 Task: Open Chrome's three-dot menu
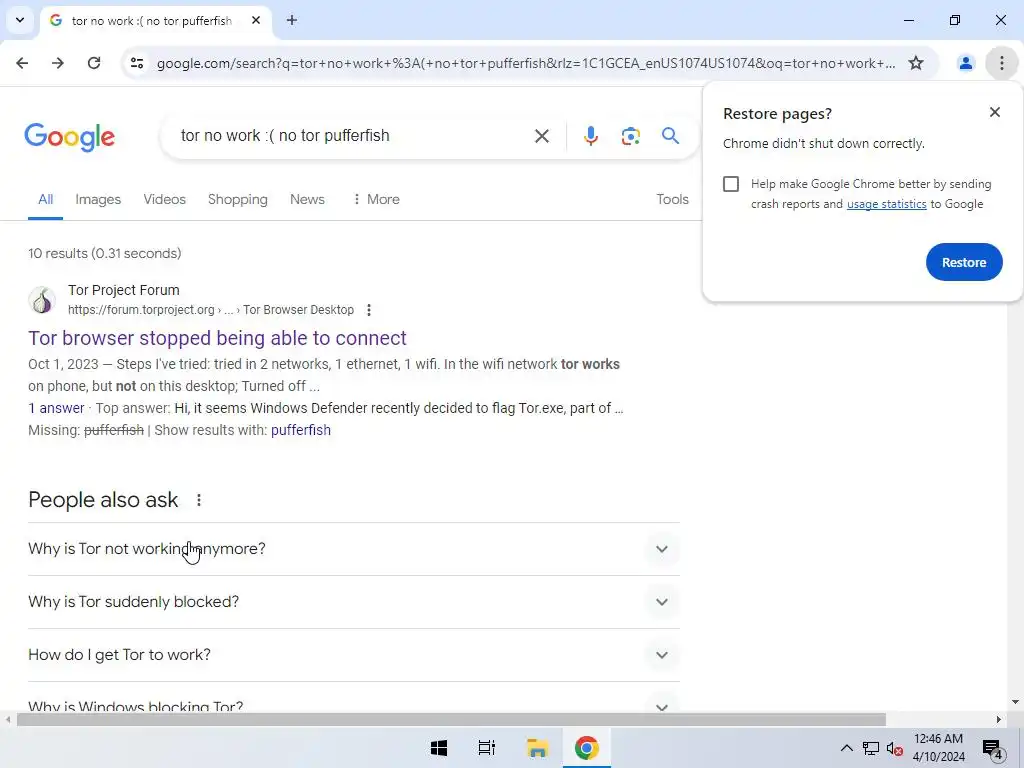click(1002, 63)
